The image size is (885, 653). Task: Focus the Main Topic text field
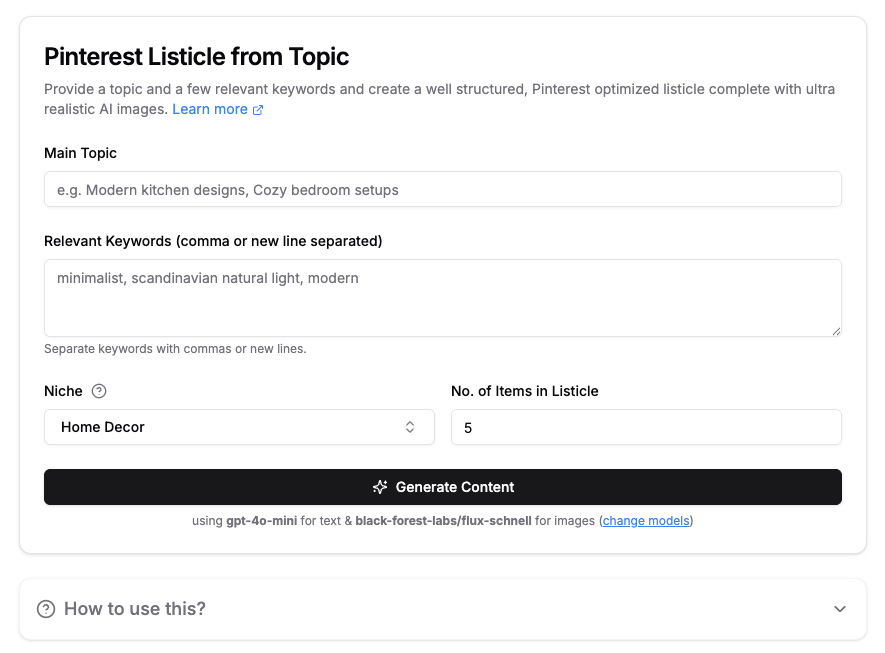[442, 189]
